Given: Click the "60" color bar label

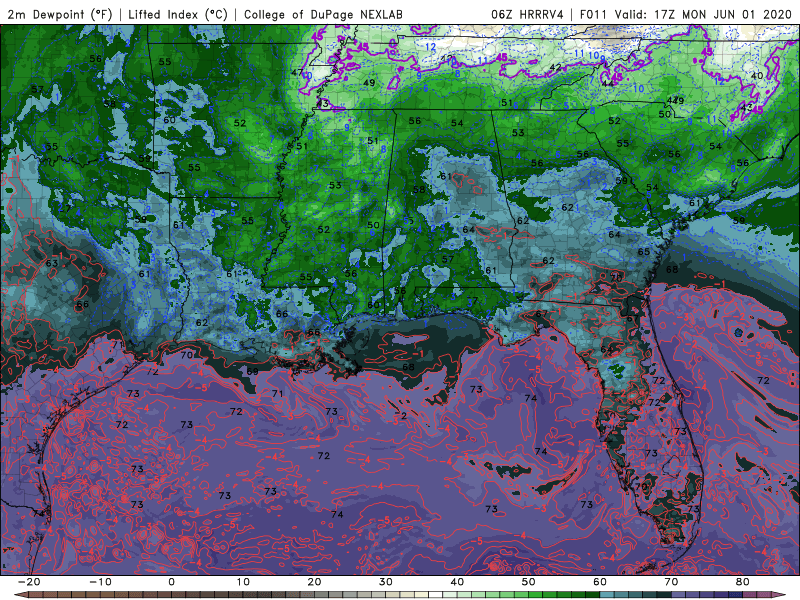Looking at the screenshot, I should click(600, 582).
